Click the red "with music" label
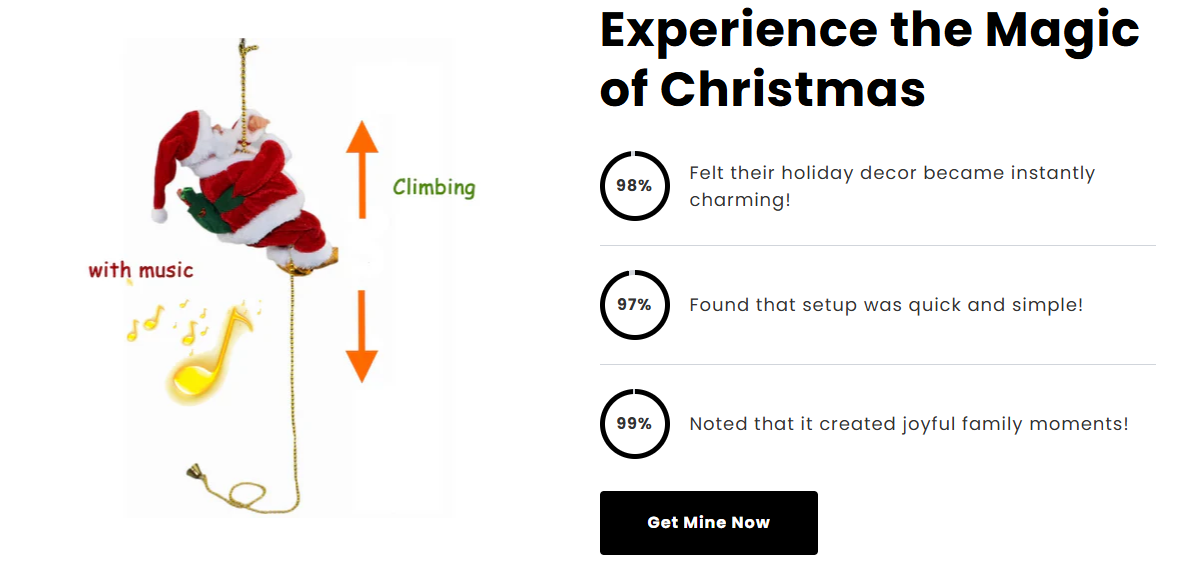 [x=140, y=270]
